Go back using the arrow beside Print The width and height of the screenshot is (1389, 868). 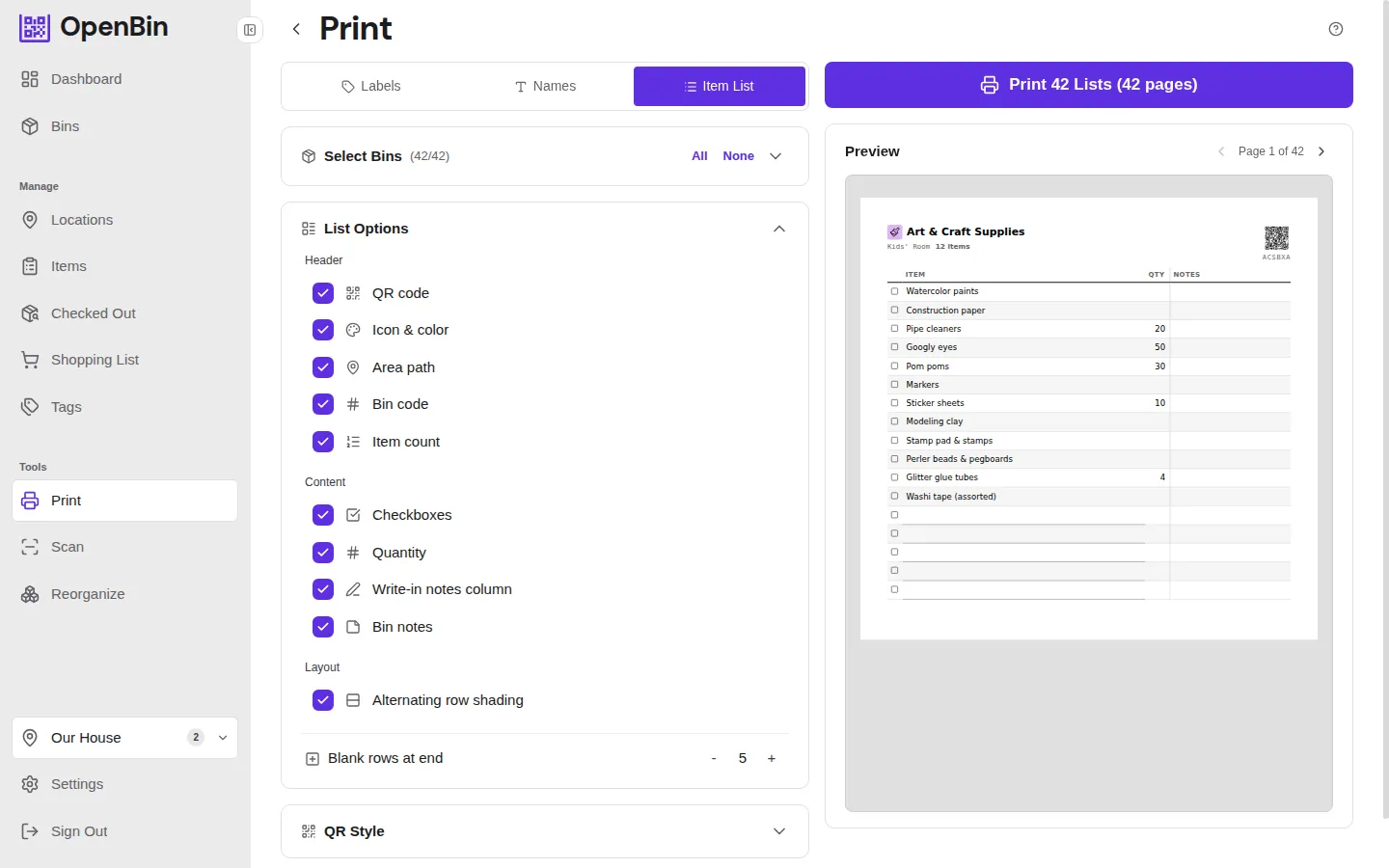tap(296, 29)
